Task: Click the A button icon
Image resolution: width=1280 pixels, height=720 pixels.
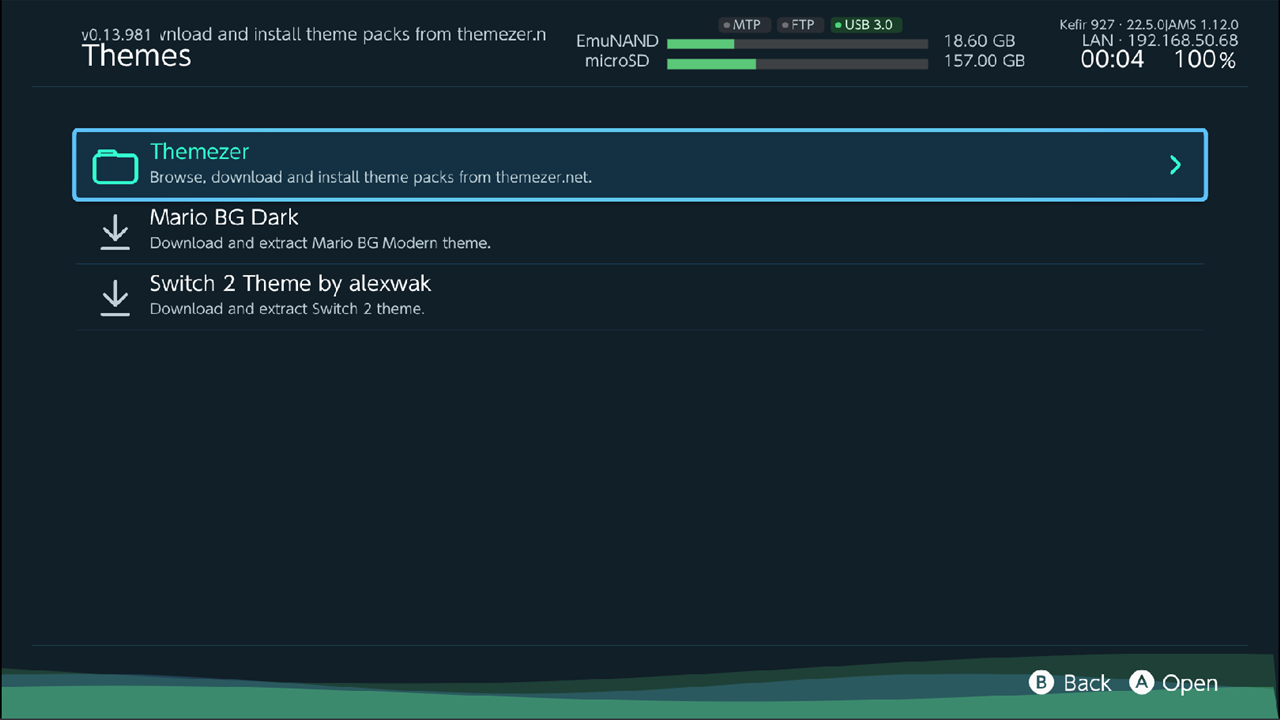Action: click(1141, 682)
